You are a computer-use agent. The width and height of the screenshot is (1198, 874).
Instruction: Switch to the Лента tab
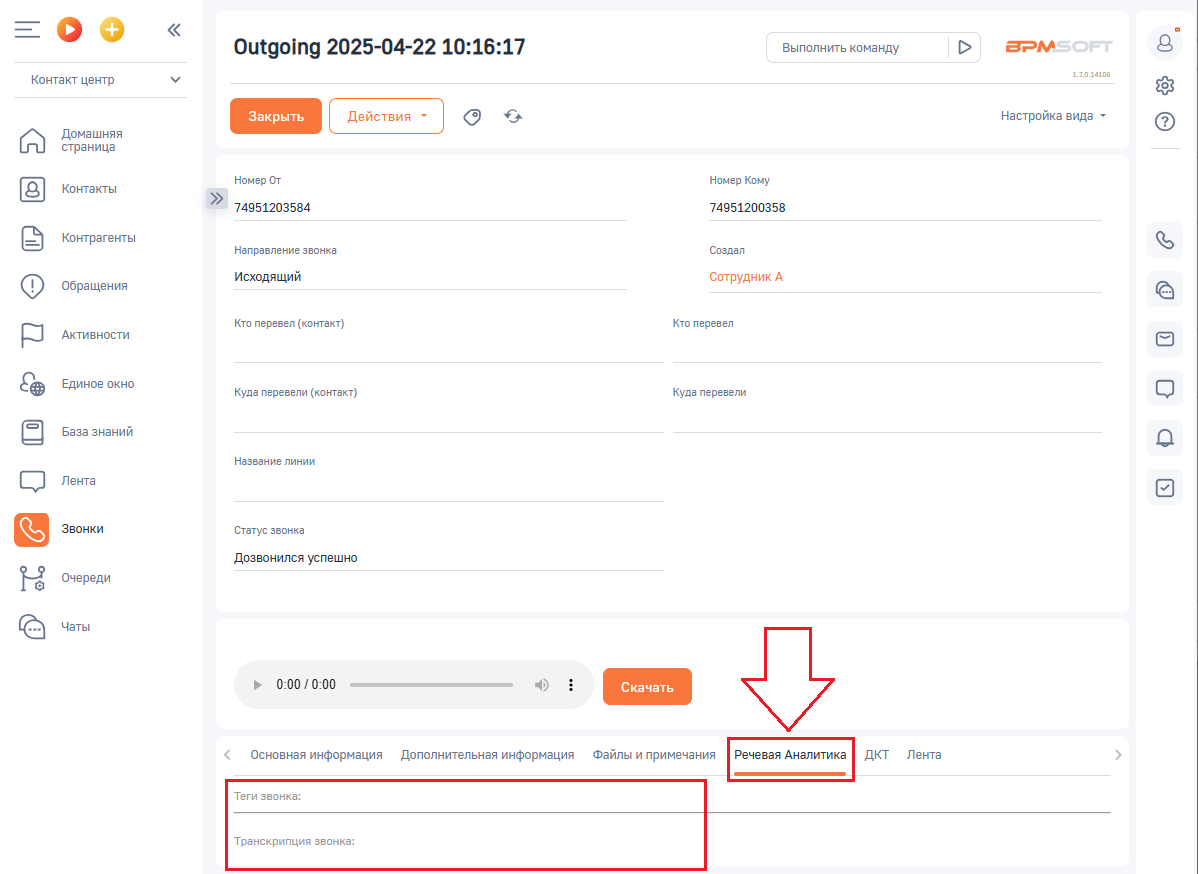click(x=924, y=755)
